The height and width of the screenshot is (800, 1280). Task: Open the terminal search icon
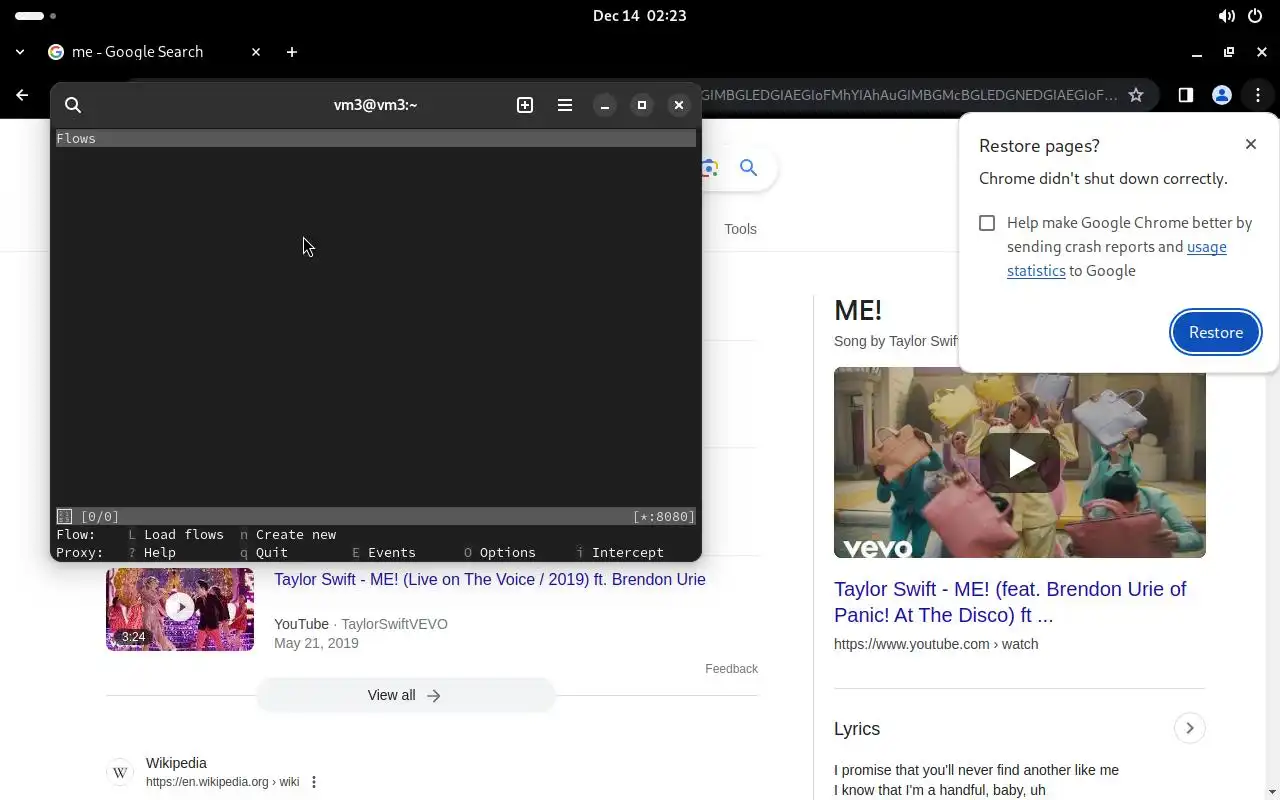click(73, 105)
